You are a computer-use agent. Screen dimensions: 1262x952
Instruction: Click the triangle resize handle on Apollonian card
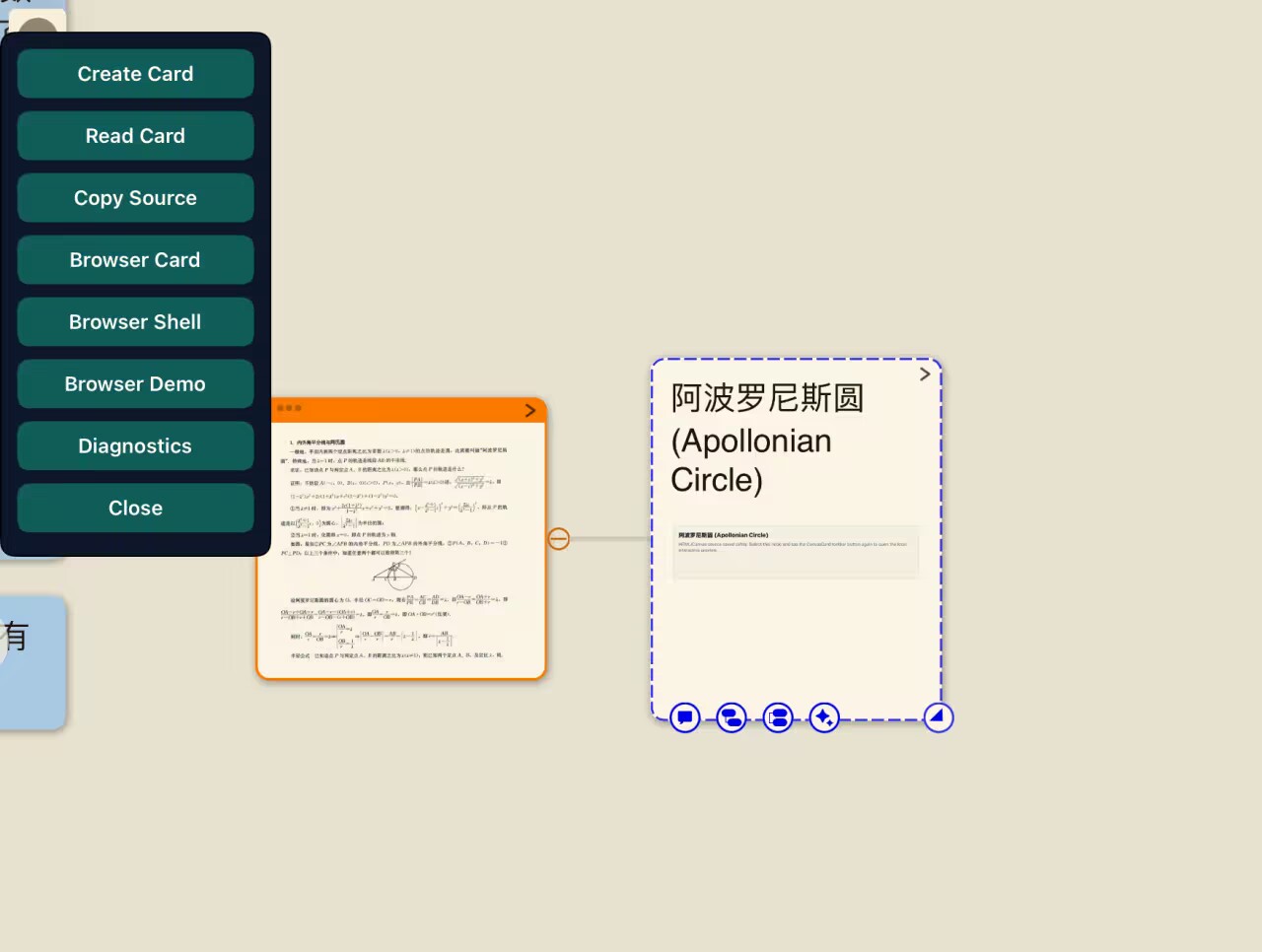938,716
